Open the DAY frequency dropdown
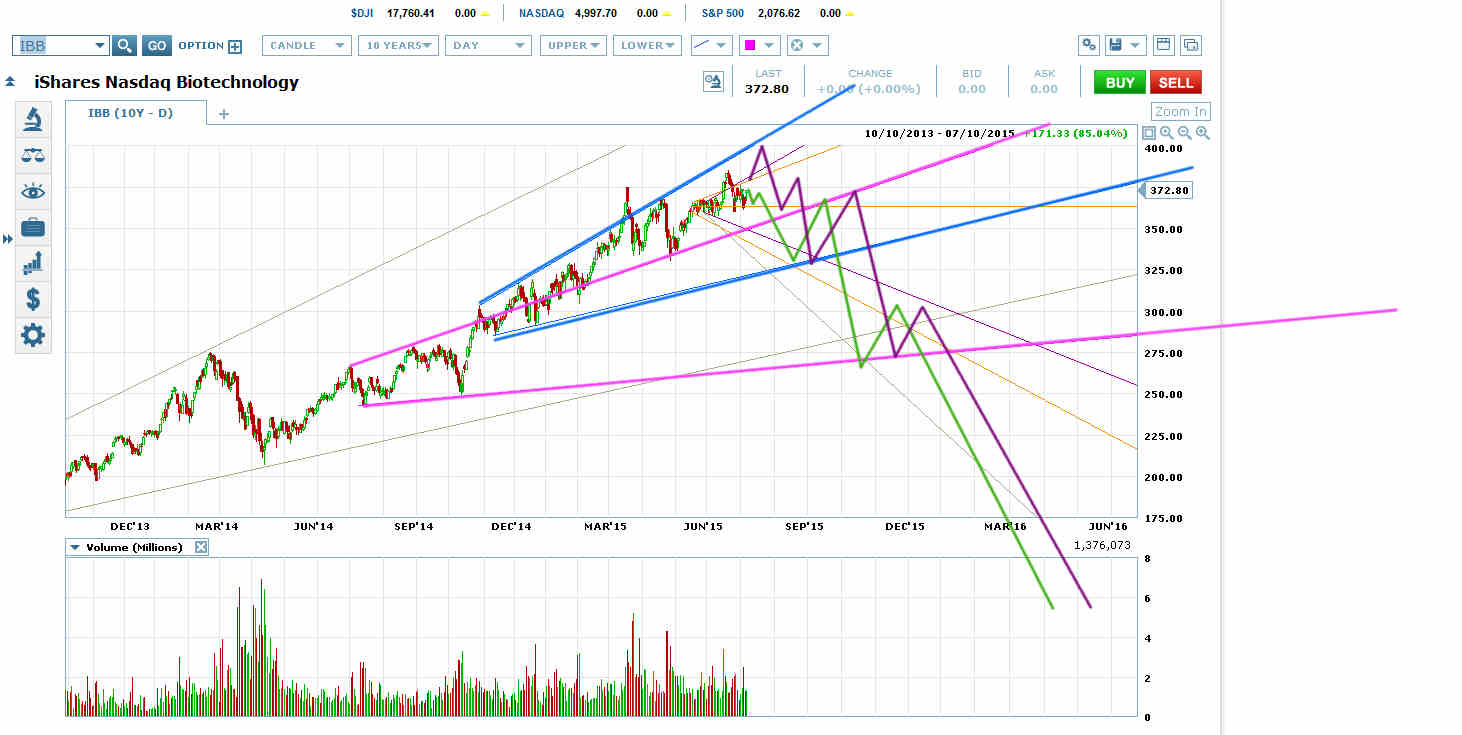This screenshot has height=735, width=1462. click(x=489, y=45)
